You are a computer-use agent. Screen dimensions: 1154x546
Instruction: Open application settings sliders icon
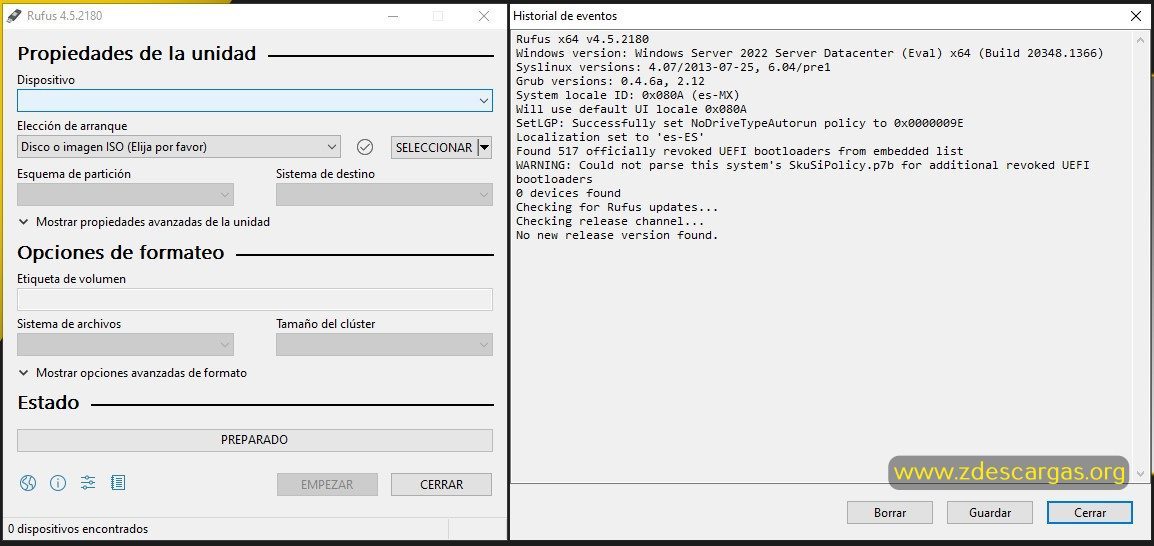point(88,483)
